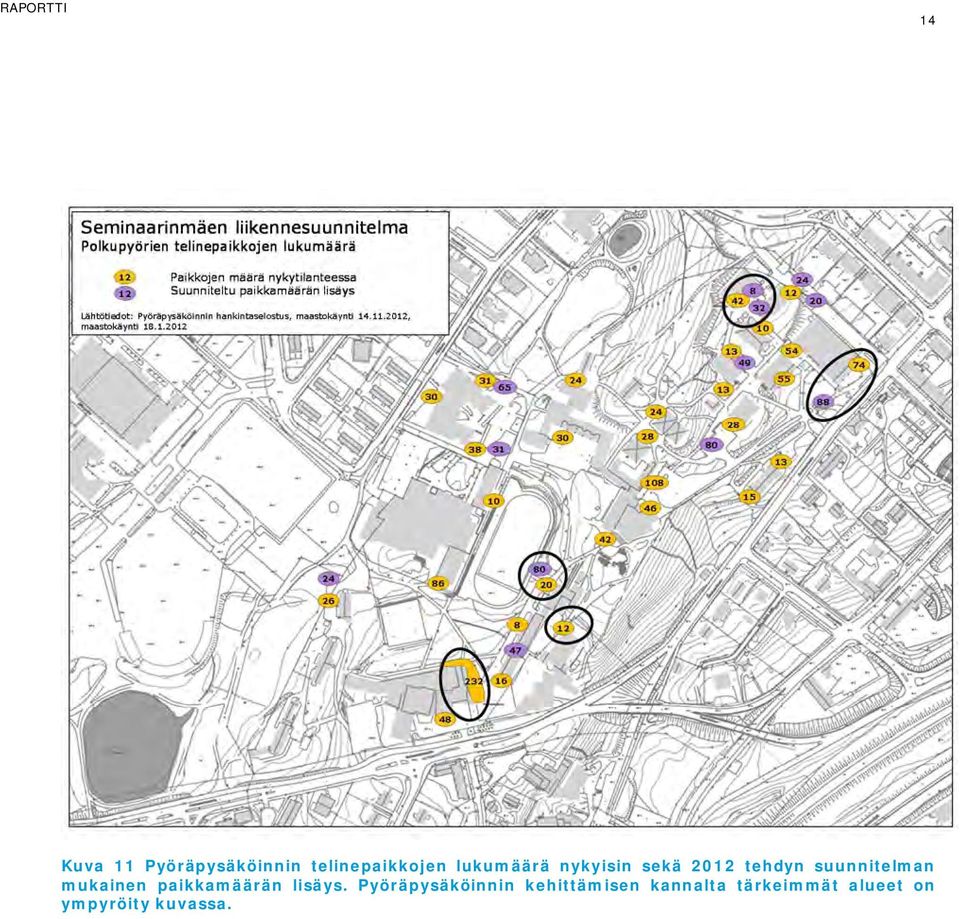Screen dimensions: 960x919
Task: Select the yellow "54" marker
Action: (x=792, y=351)
